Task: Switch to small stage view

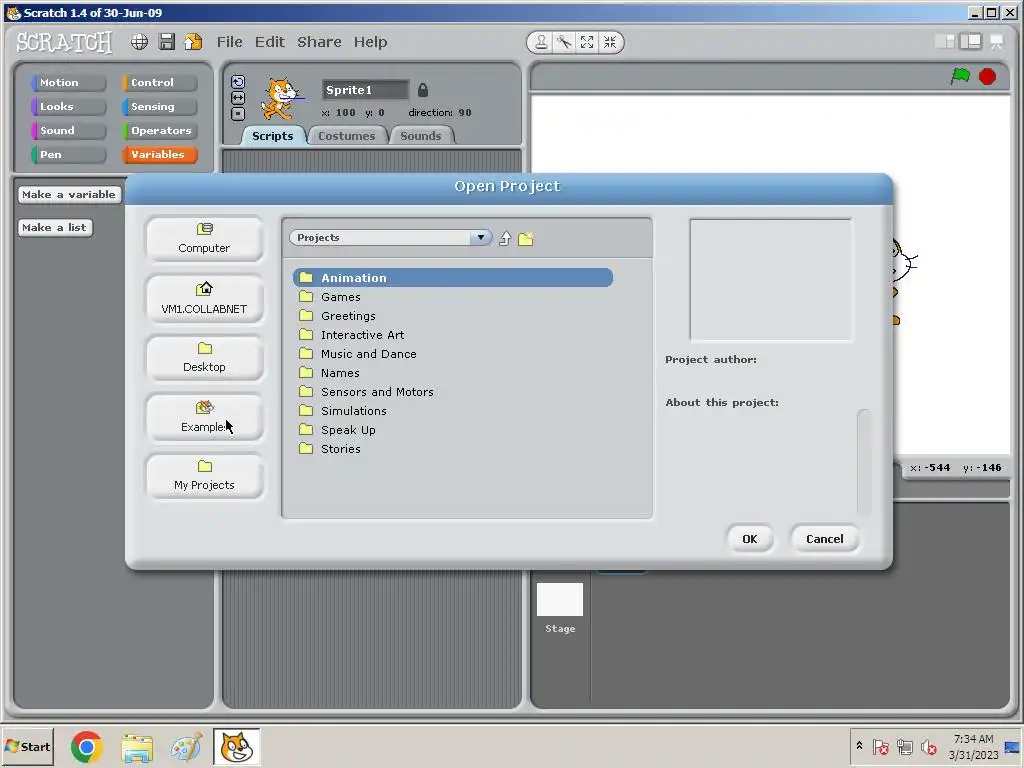Action: pyautogui.click(x=945, y=42)
